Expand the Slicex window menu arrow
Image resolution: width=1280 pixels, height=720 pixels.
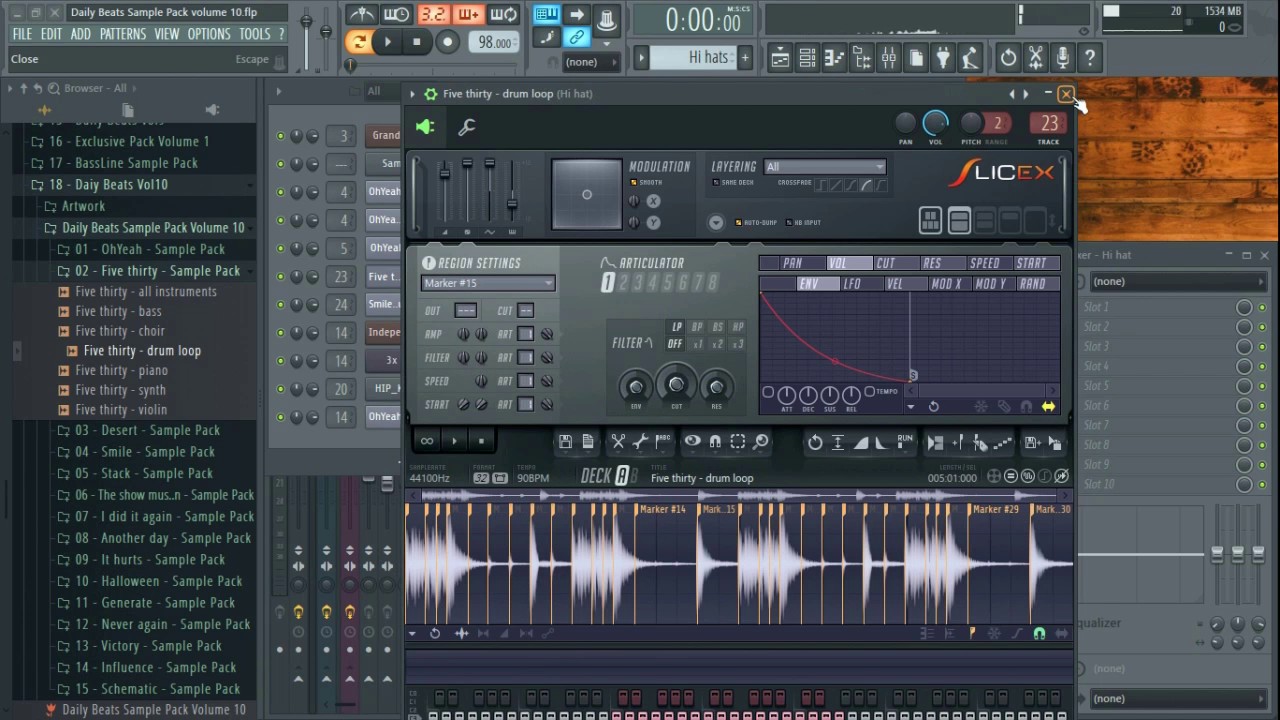(412, 94)
